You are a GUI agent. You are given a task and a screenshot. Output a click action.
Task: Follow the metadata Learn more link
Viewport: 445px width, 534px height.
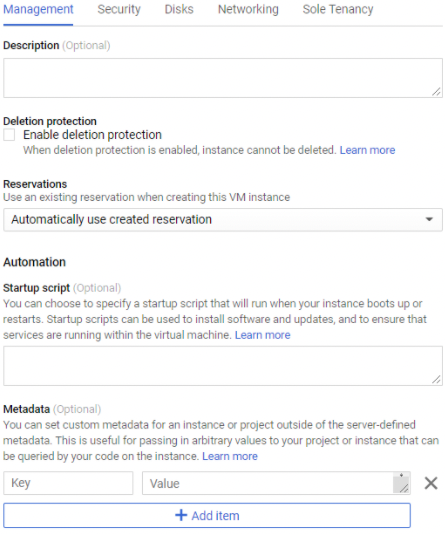[230, 456]
